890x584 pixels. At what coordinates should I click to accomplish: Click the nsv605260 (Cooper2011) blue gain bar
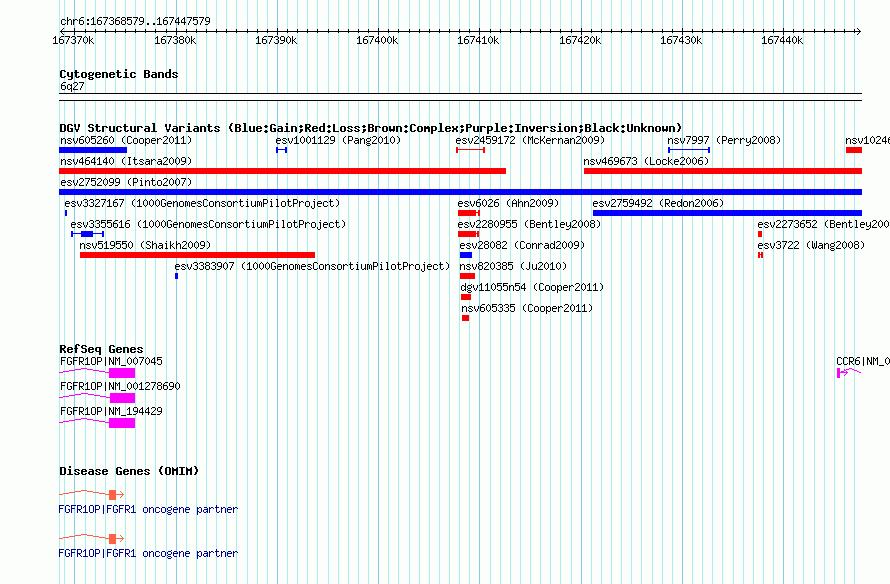coord(93,150)
